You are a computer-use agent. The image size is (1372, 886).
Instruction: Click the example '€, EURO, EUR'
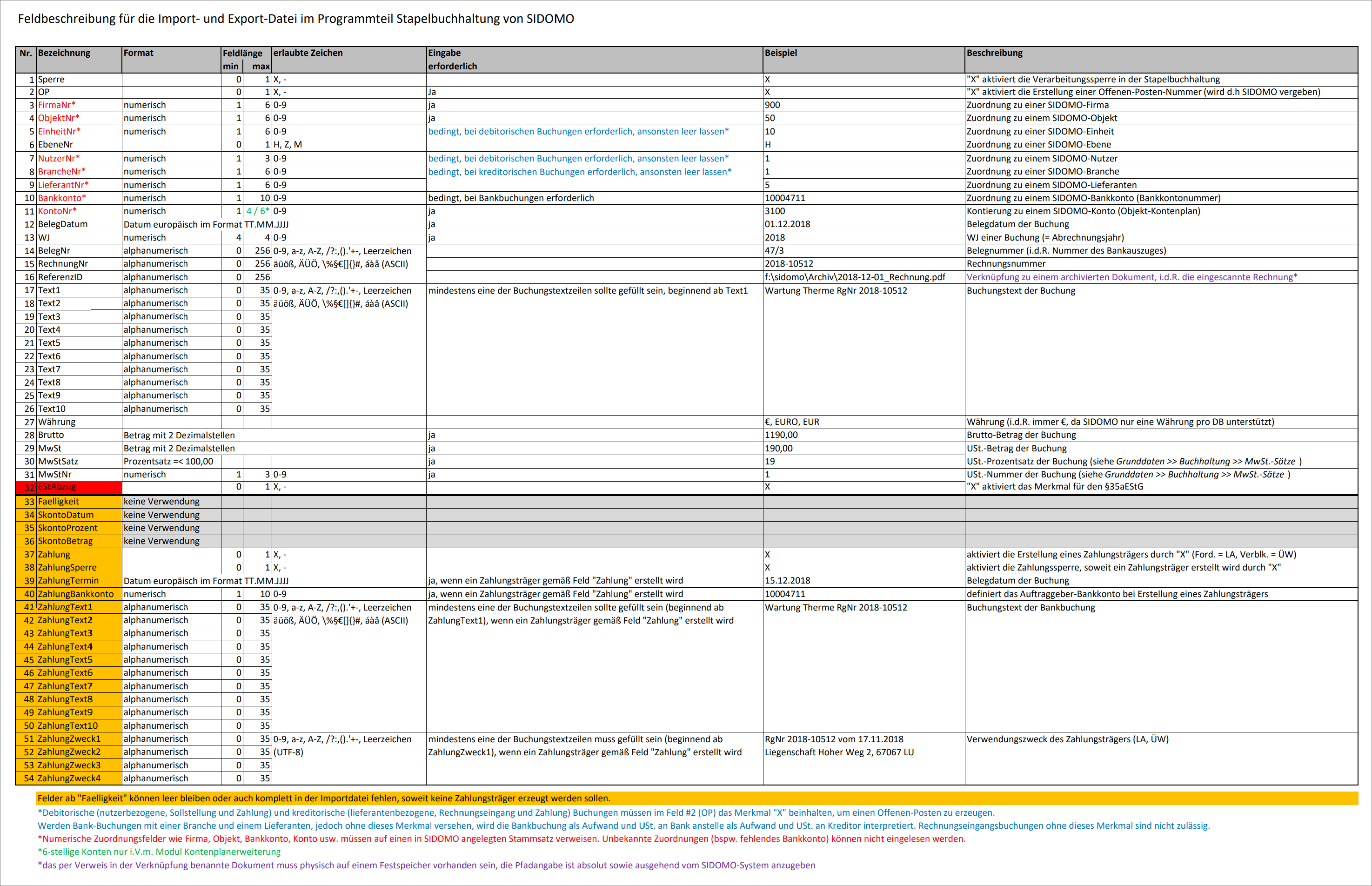(x=792, y=422)
